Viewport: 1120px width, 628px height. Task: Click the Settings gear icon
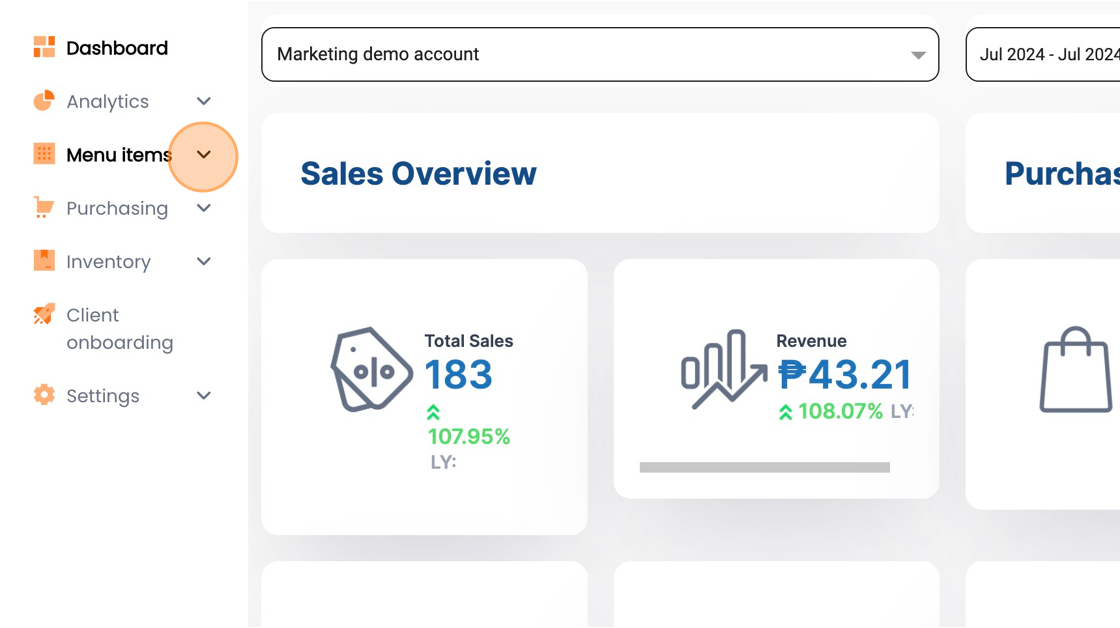[44, 395]
